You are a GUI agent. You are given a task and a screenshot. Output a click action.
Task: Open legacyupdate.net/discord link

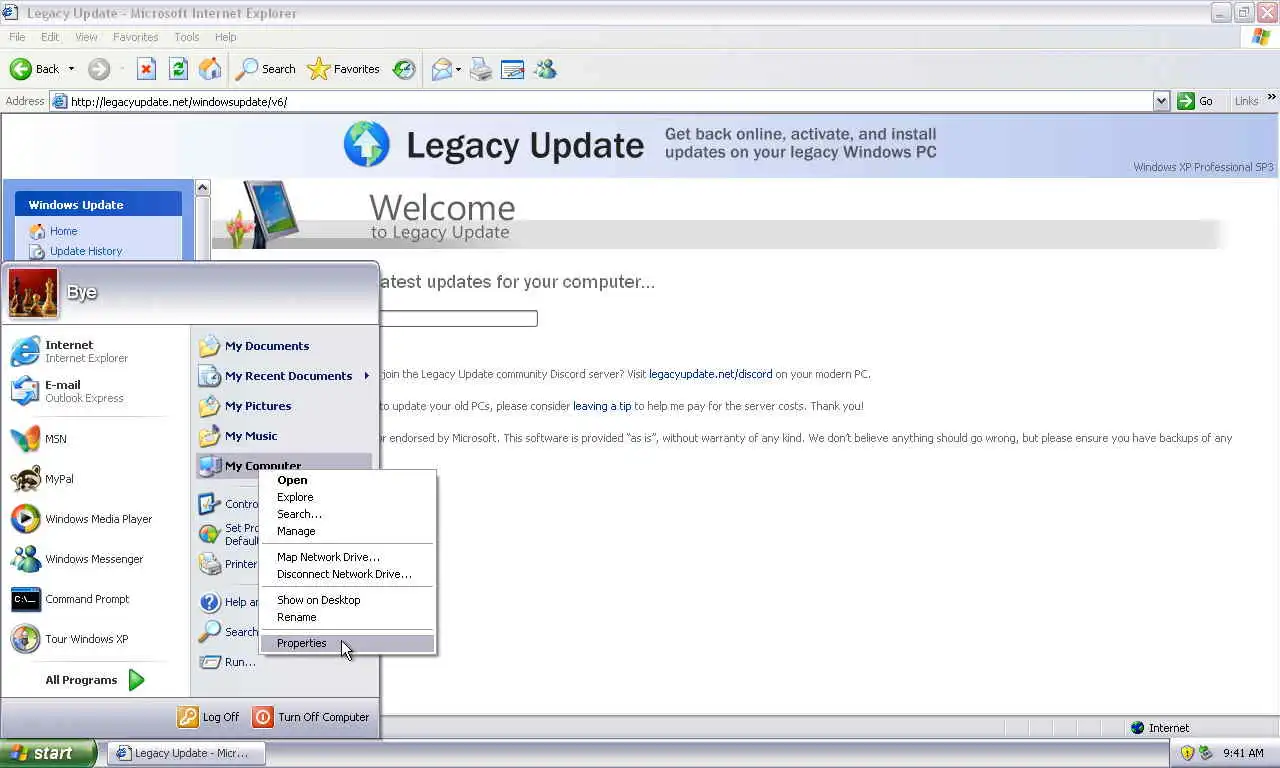click(710, 374)
